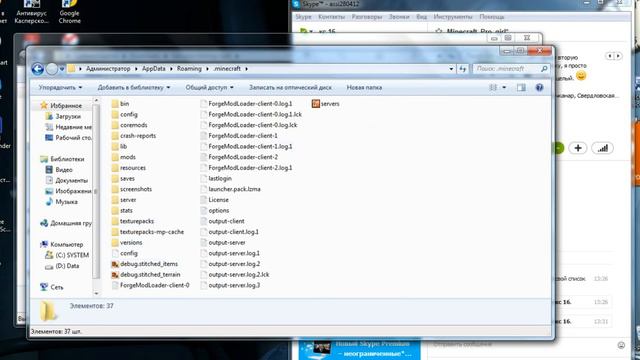The width and height of the screenshot is (640, 360).
Task: Select the config folder icon
Action: (x=115, y=114)
